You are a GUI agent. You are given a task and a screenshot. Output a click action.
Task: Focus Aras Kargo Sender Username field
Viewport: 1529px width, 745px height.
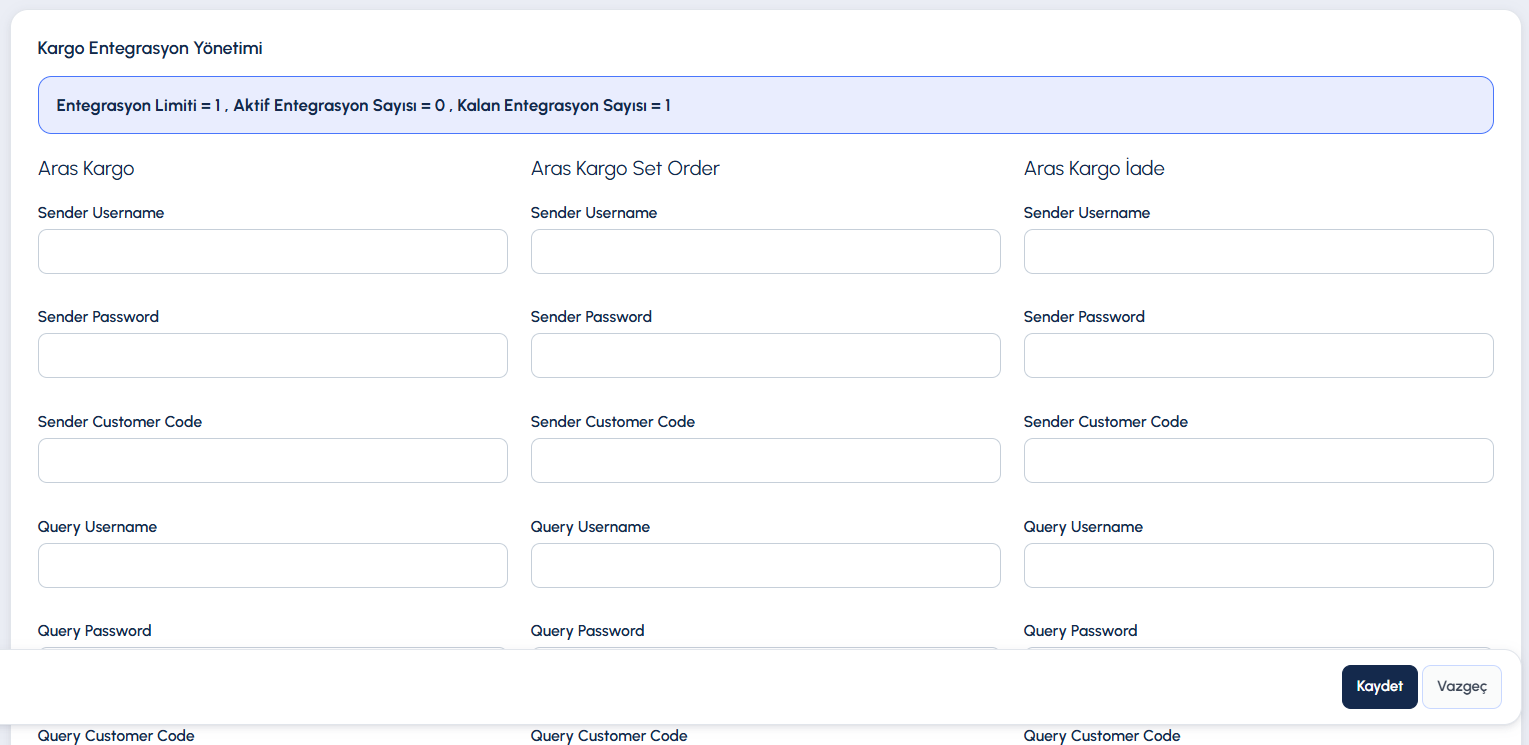coord(273,252)
